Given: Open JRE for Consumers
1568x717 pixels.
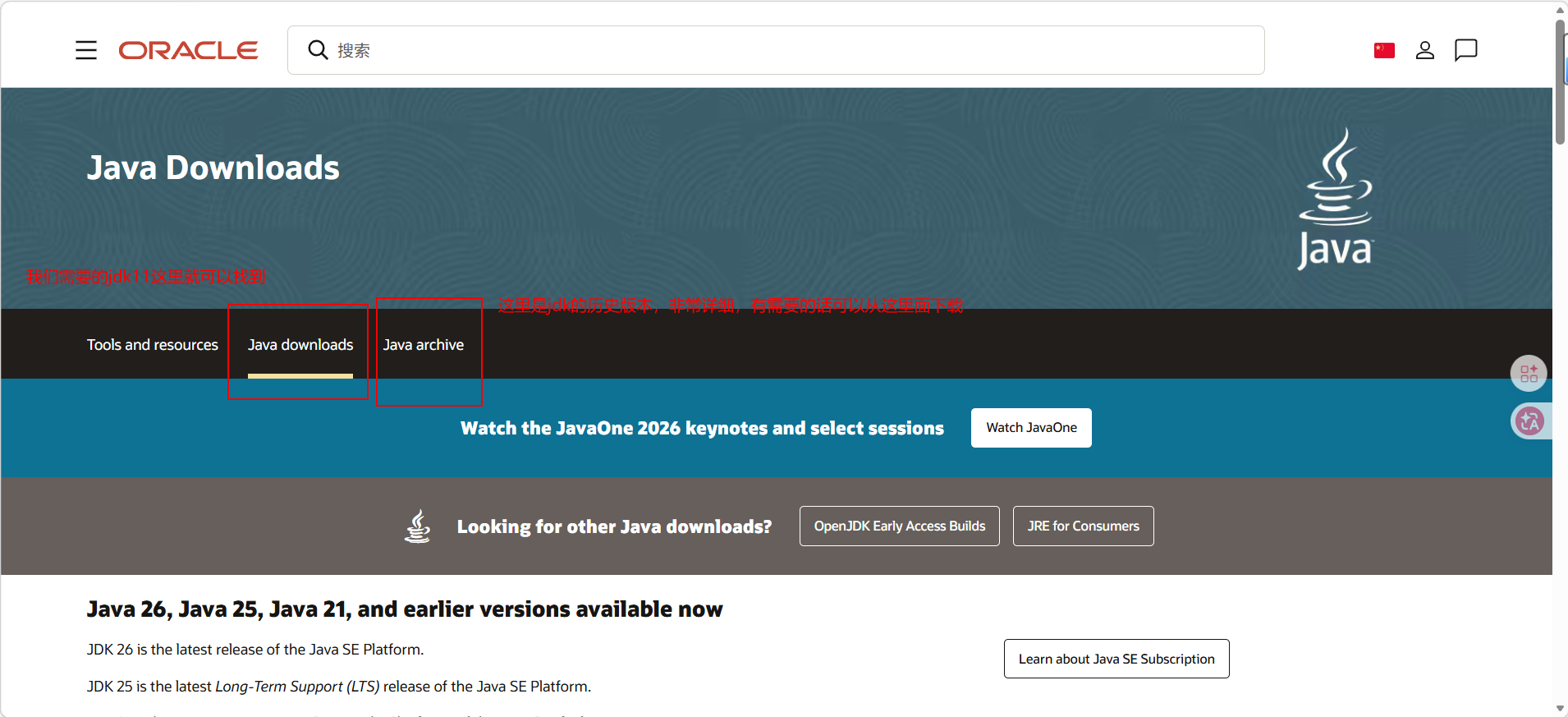Looking at the screenshot, I should tap(1084, 526).
